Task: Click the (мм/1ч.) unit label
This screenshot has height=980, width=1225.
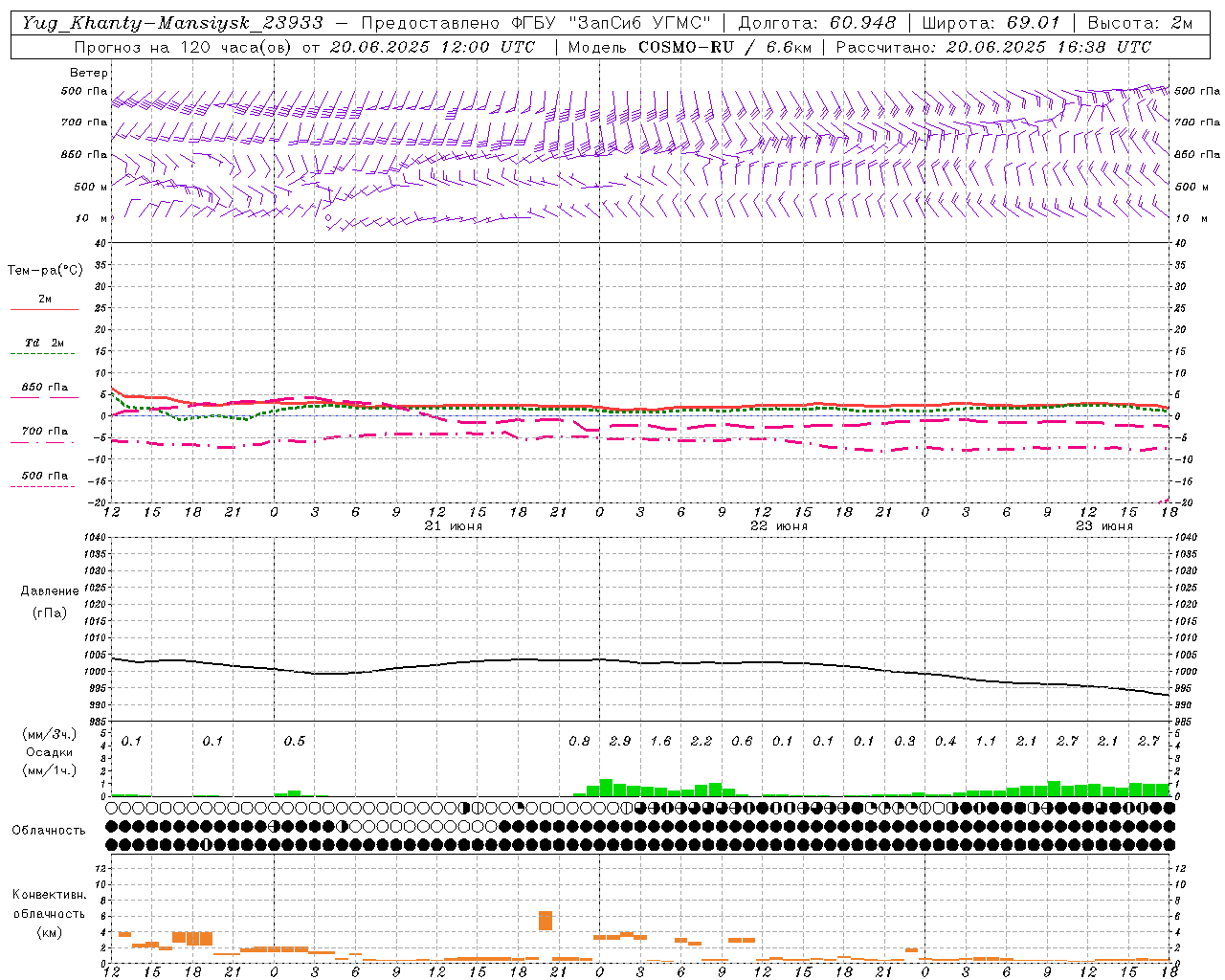Action: pos(50,770)
